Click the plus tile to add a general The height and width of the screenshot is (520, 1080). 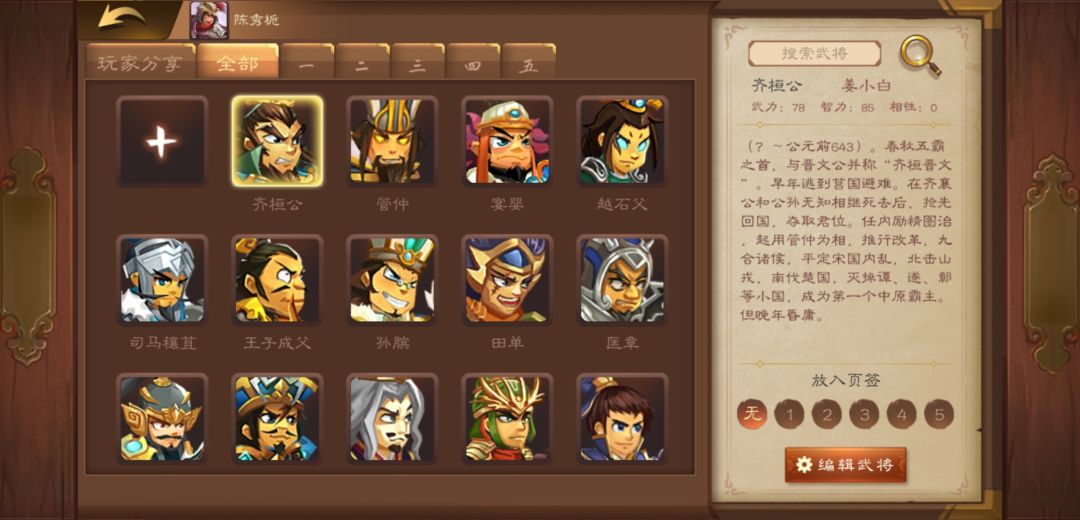pyautogui.click(x=162, y=141)
